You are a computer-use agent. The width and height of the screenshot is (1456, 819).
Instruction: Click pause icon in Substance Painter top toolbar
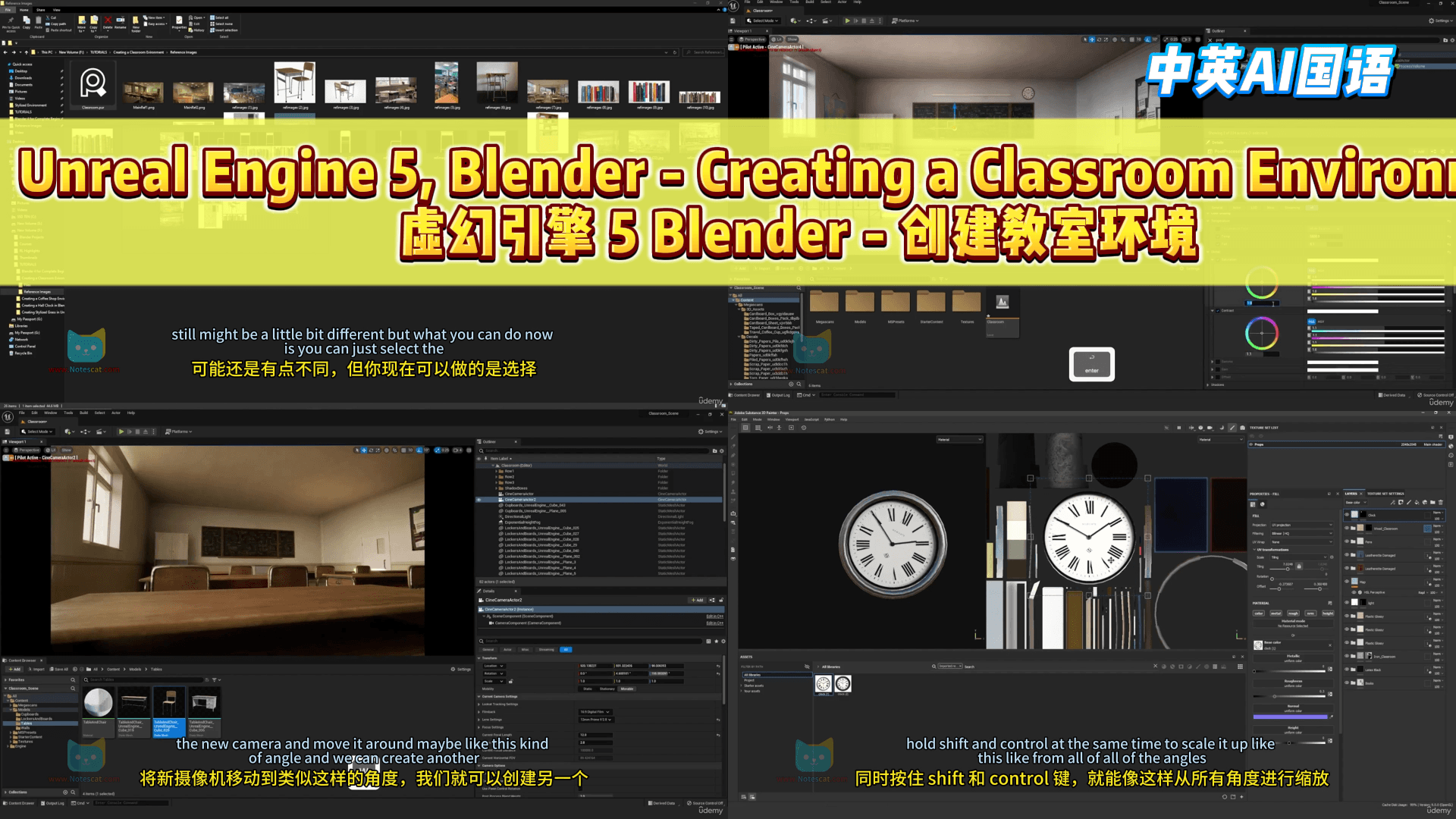point(1179,428)
